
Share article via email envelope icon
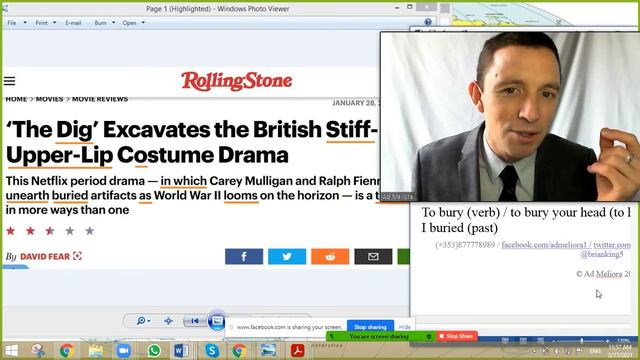click(x=373, y=256)
